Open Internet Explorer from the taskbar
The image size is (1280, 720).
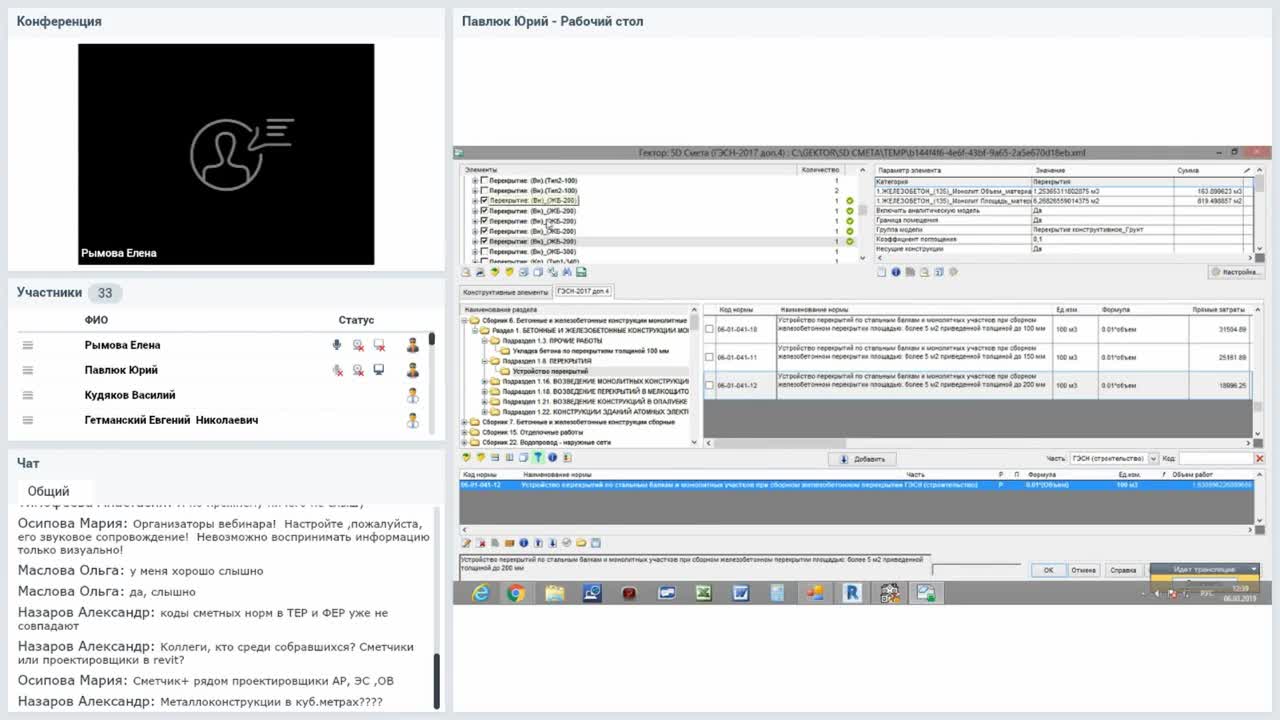click(481, 593)
